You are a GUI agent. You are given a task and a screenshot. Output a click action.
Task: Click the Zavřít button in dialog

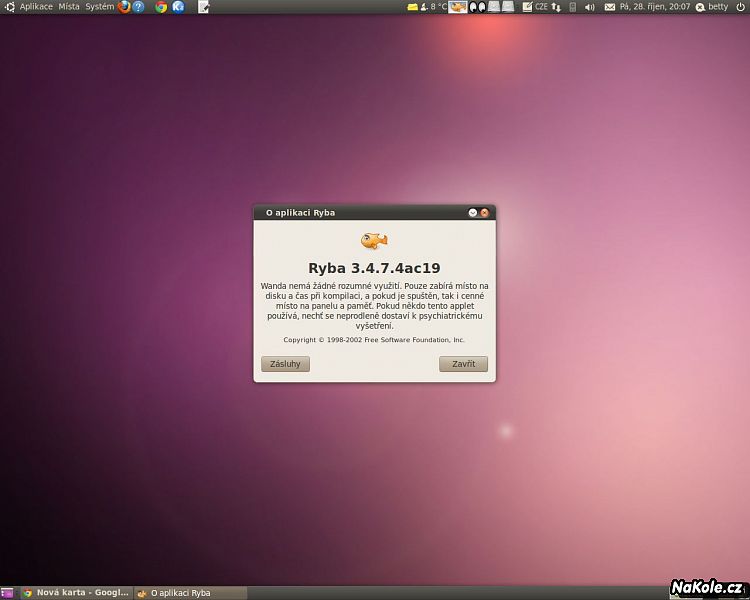[463, 364]
